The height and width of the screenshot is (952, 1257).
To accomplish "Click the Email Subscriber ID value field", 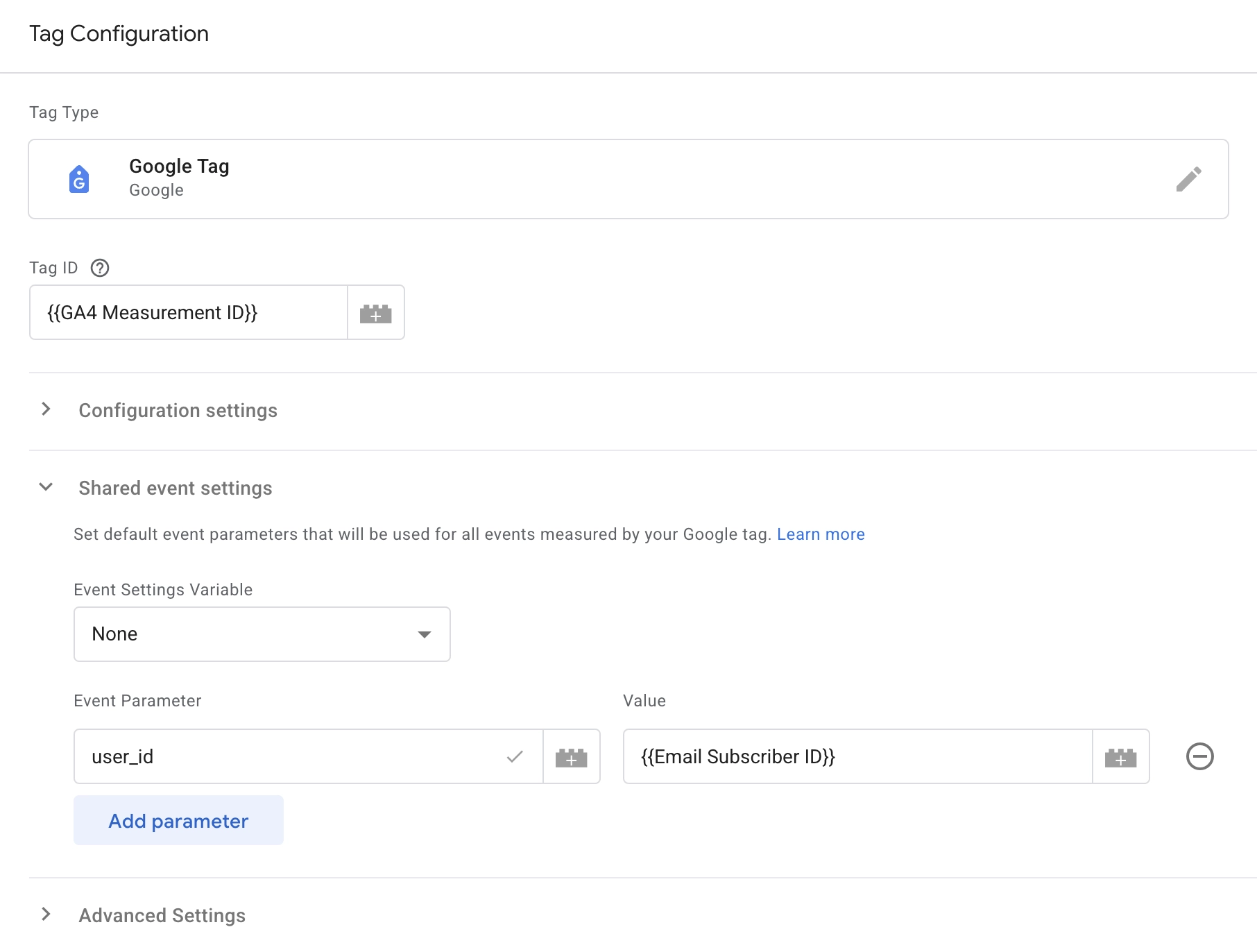I will [857, 757].
